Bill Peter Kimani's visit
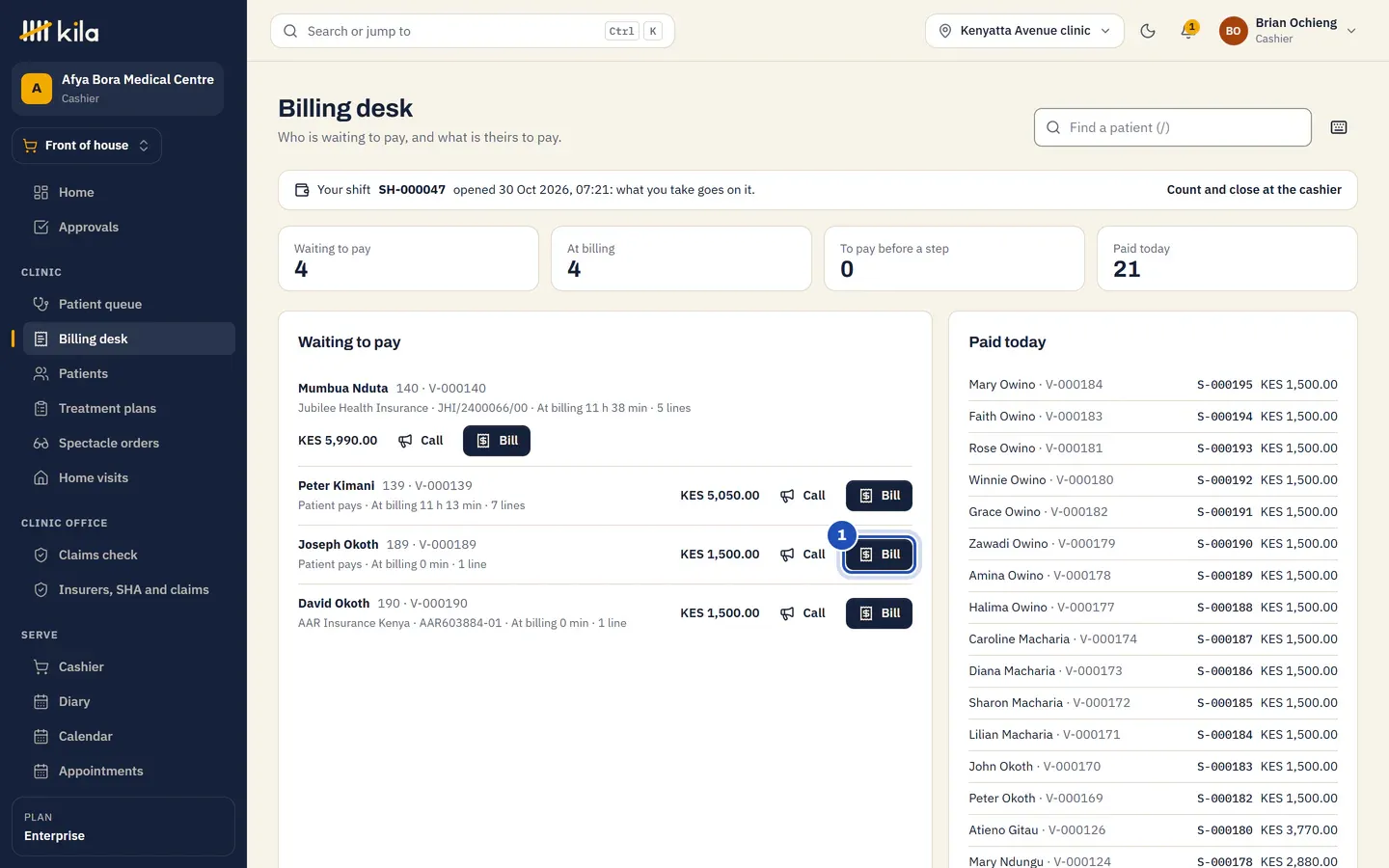The height and width of the screenshot is (868, 1389). pos(879,496)
